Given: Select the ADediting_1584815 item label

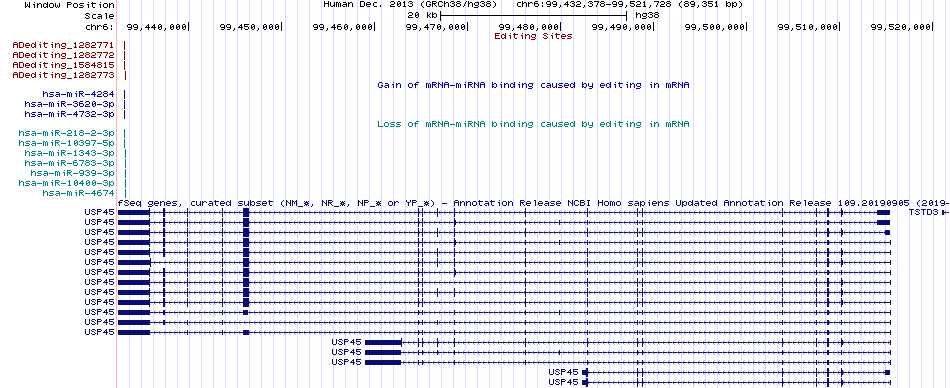Looking at the screenshot, I should (64, 65).
